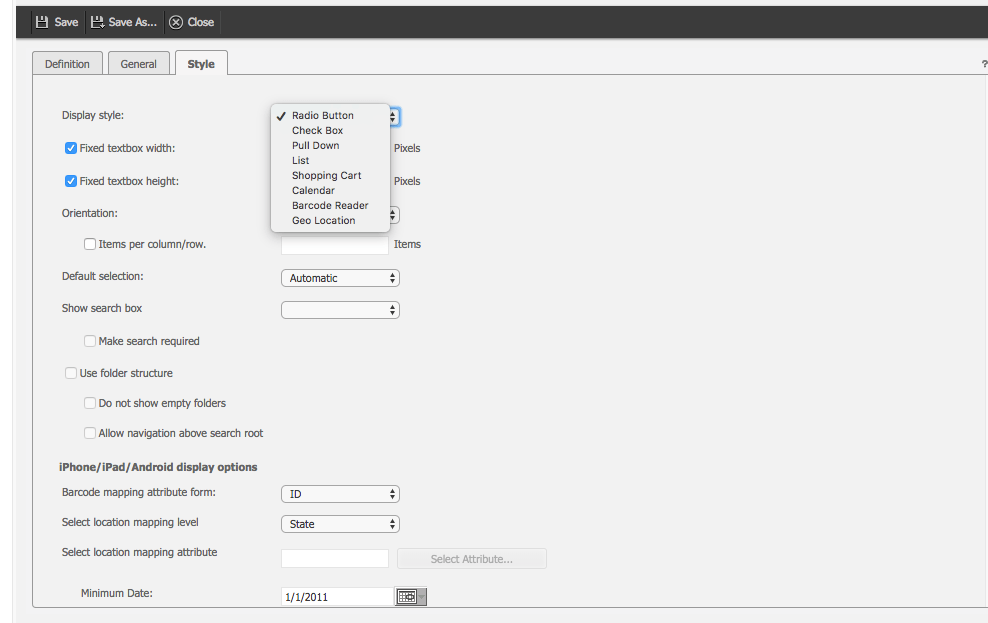Switch to the Definition tab
The width and height of the screenshot is (988, 623).
(x=67, y=64)
